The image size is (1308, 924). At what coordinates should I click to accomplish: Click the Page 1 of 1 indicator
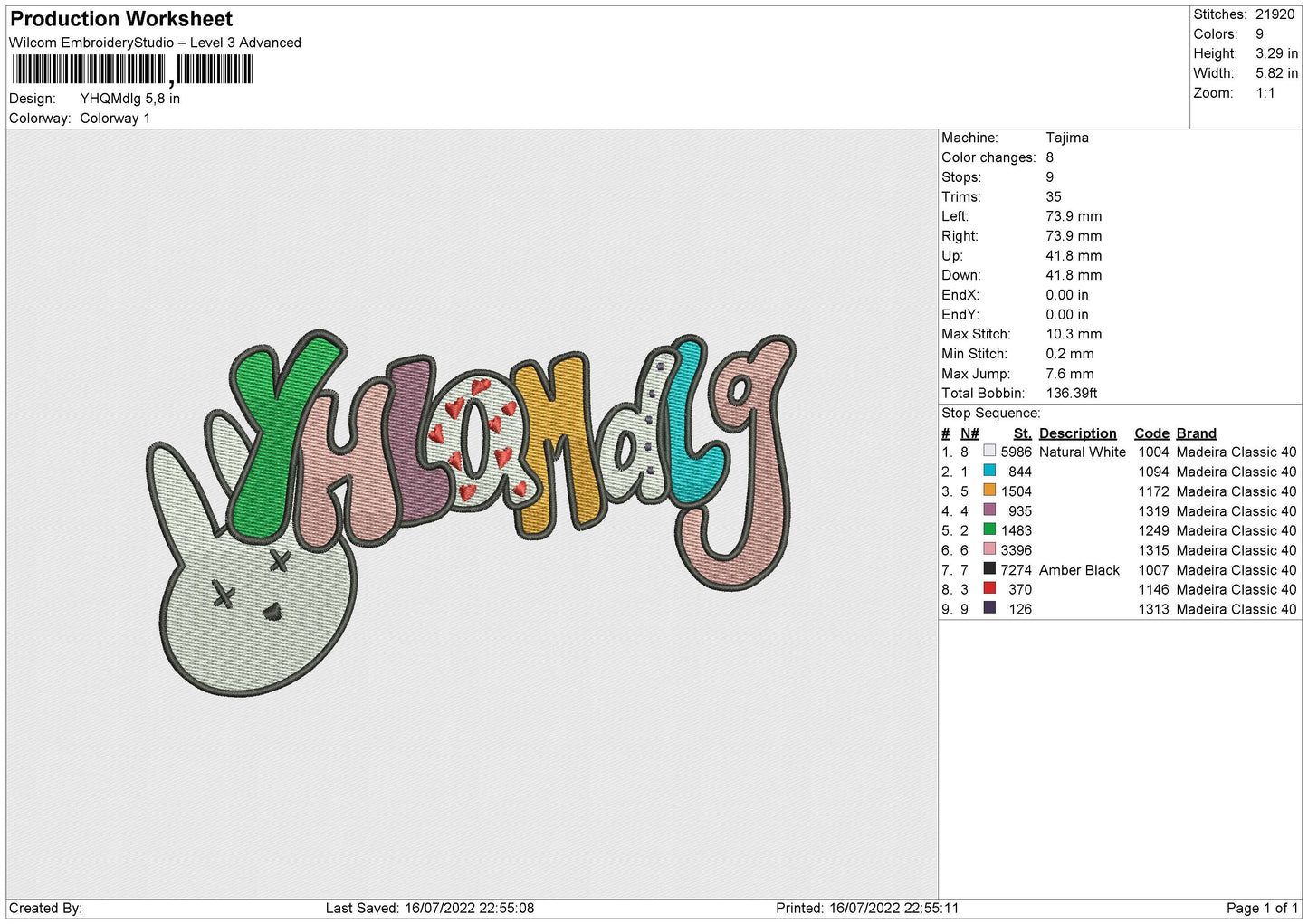(x=1262, y=908)
